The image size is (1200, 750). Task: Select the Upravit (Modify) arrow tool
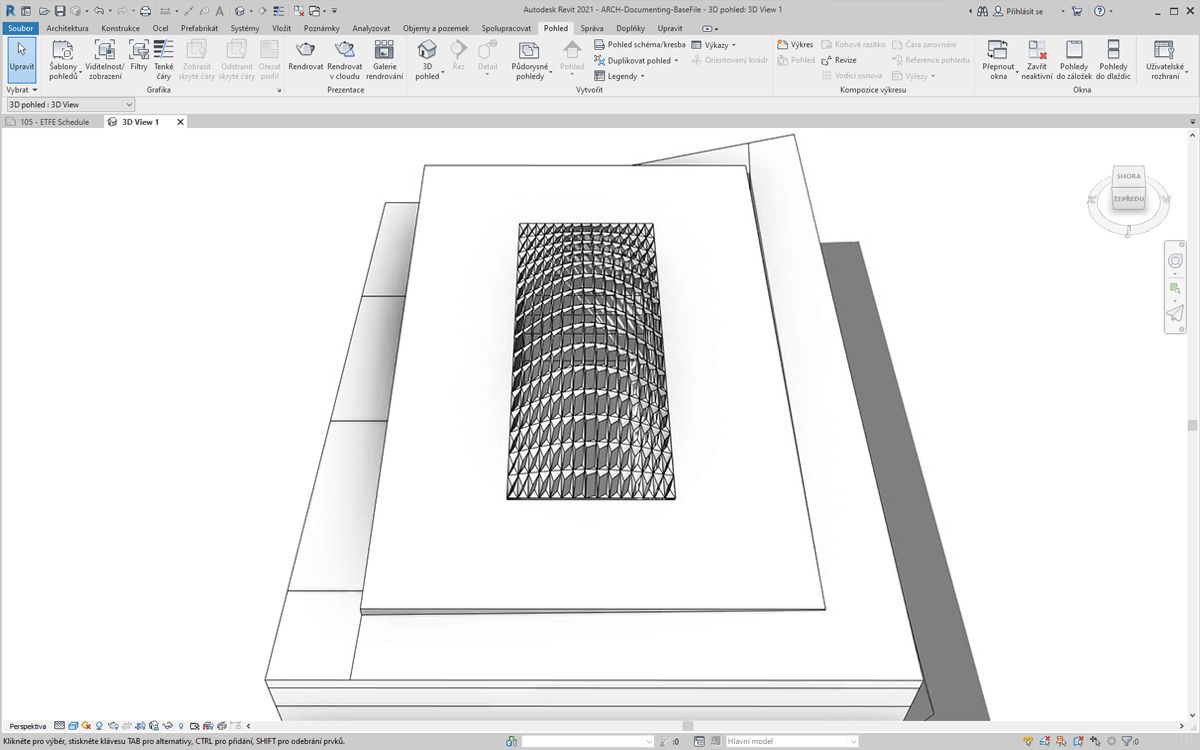click(x=21, y=59)
